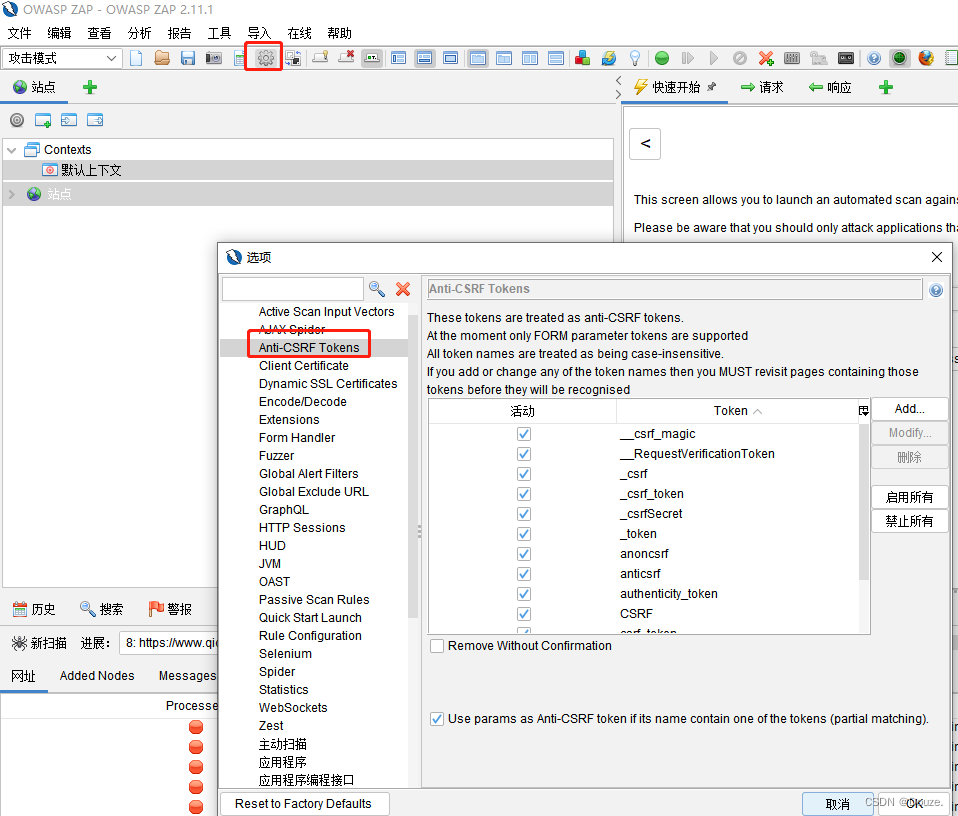Click green plus beside the 站点 tab
The image size is (958, 816).
tap(90, 87)
